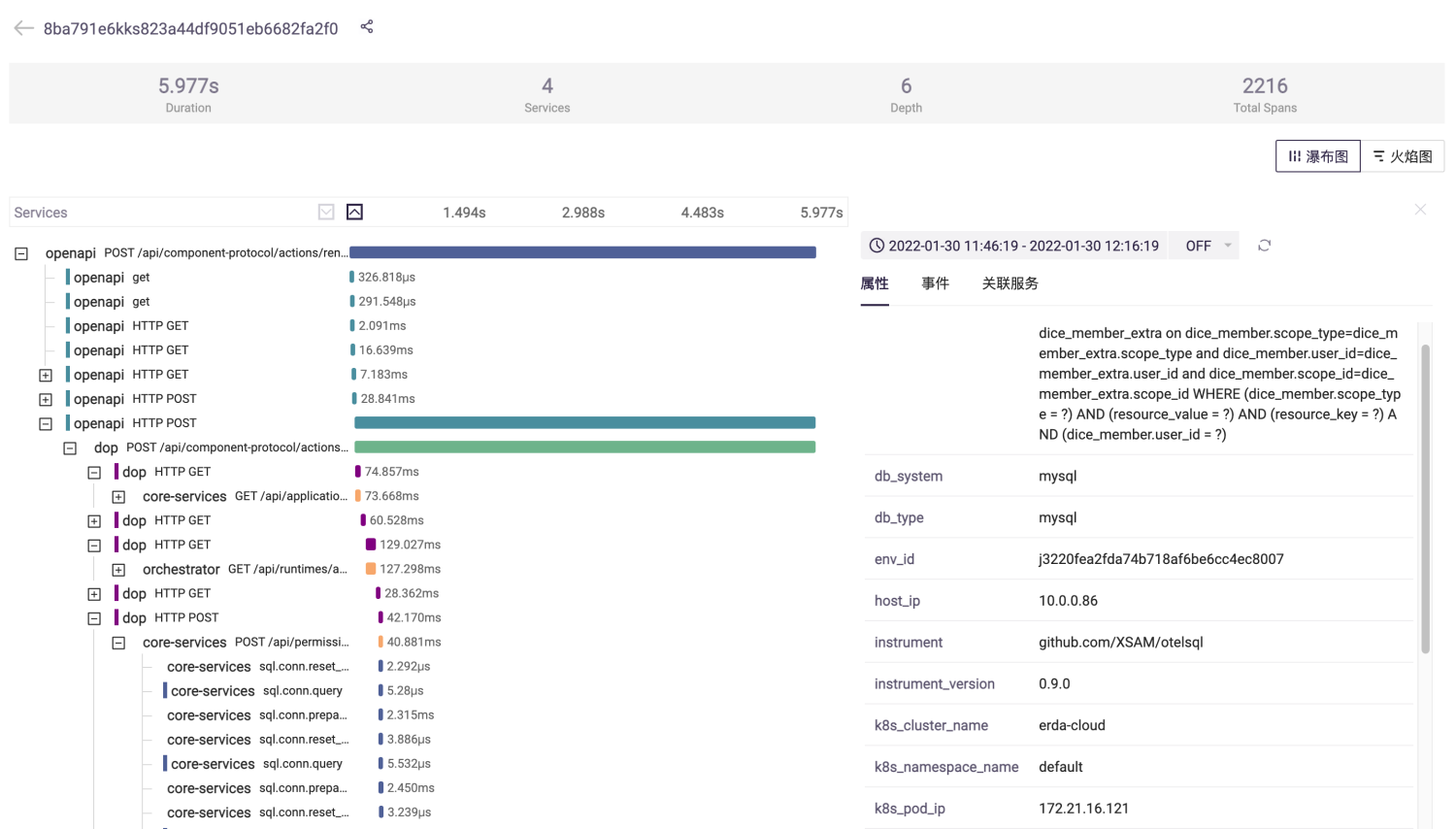Screen dimensions: 1456x829
Task: Click the k8s_namespace_name value default
Action: pyautogui.click(x=1060, y=767)
